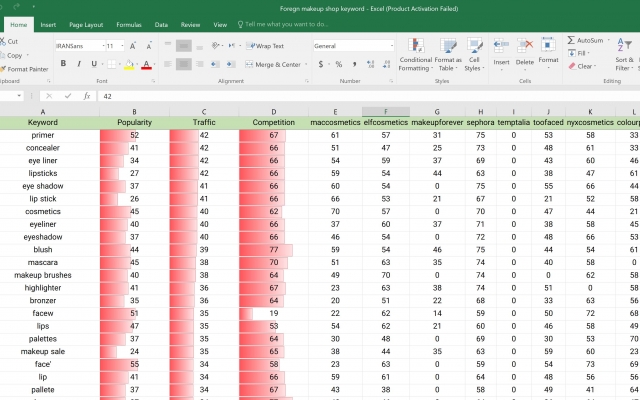Click the Tell me what you want box
This screenshot has width=640, height=400.
click(283, 24)
